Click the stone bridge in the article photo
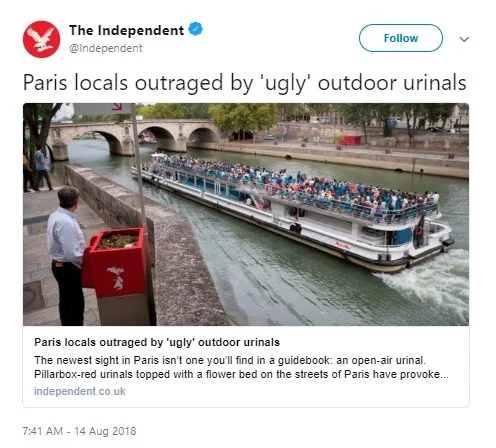 pos(133,137)
